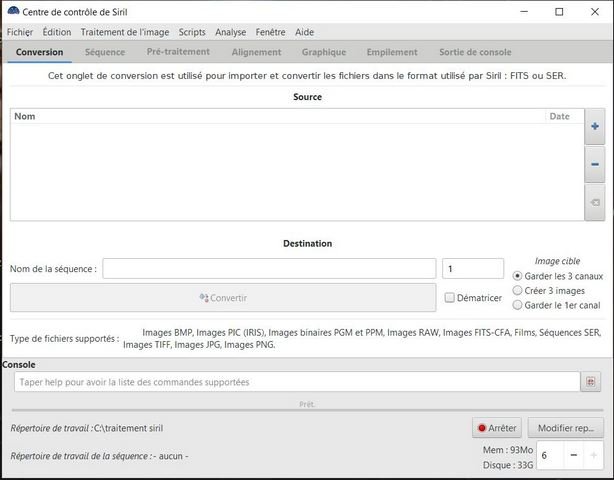Viewport: 614px width, 480px height.
Task: Close the Siril control center window
Action: point(595,12)
